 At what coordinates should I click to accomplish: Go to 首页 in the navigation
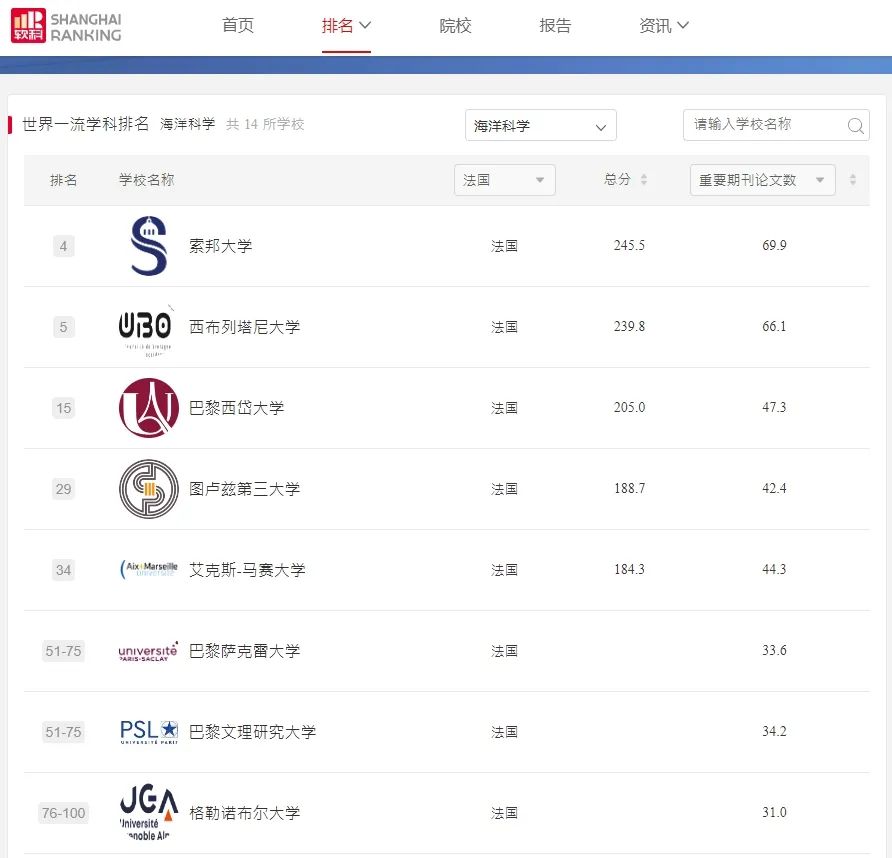(x=238, y=26)
